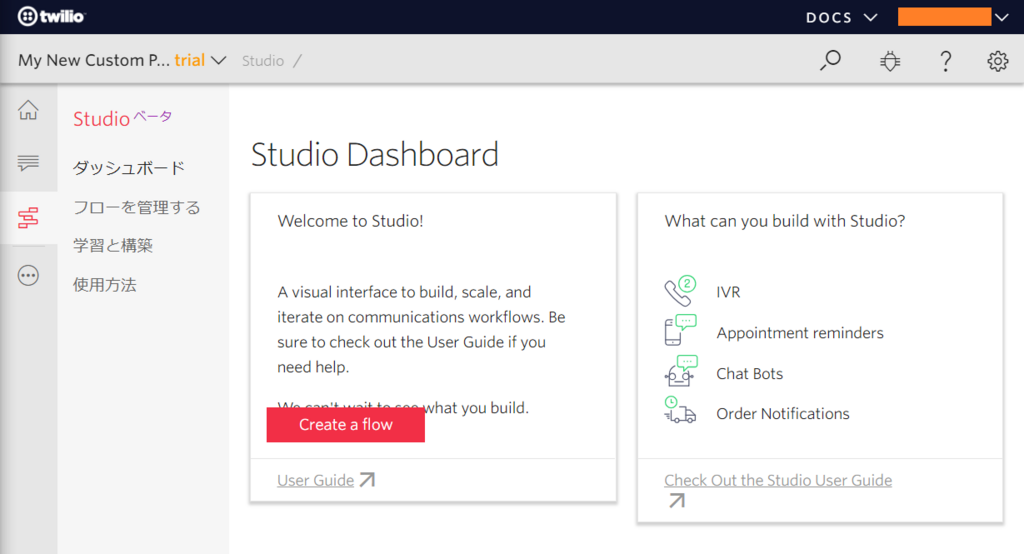Click the Create a flow button
The height and width of the screenshot is (554, 1024).
pyautogui.click(x=345, y=425)
